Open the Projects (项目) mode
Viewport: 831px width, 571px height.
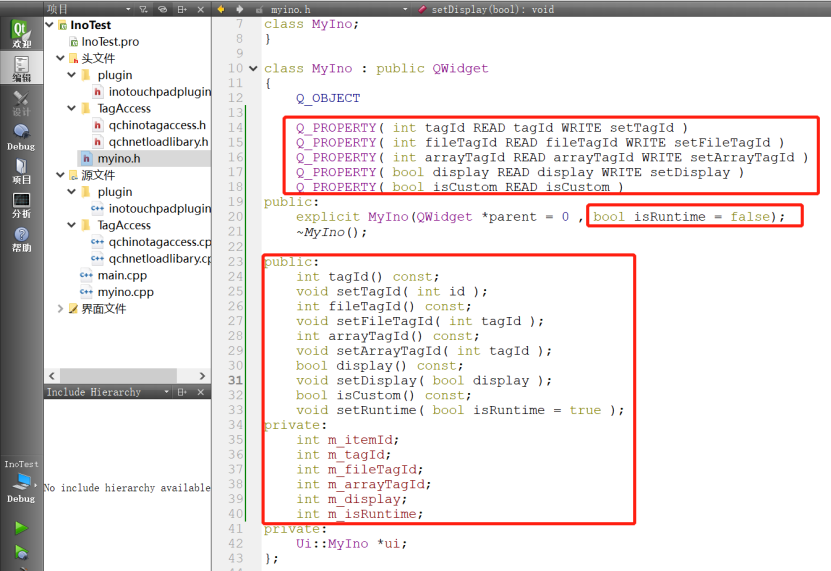[21, 170]
